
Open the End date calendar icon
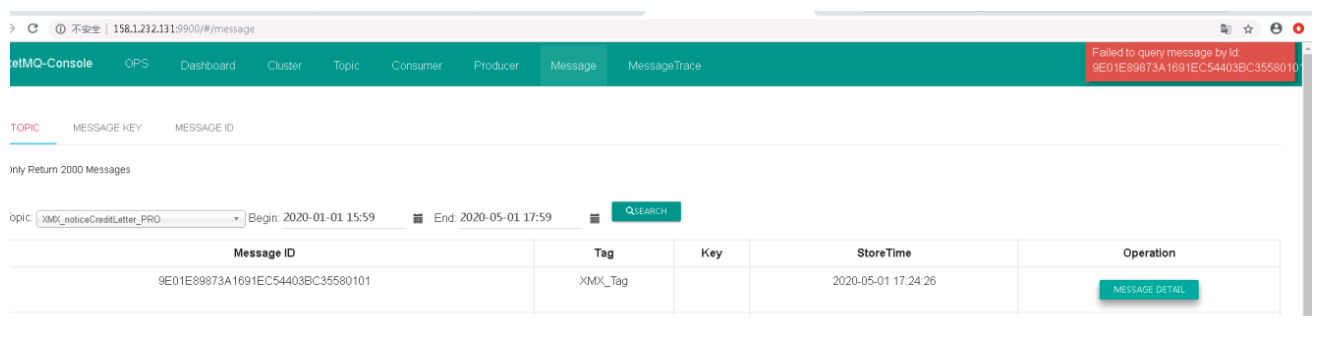pos(594,218)
